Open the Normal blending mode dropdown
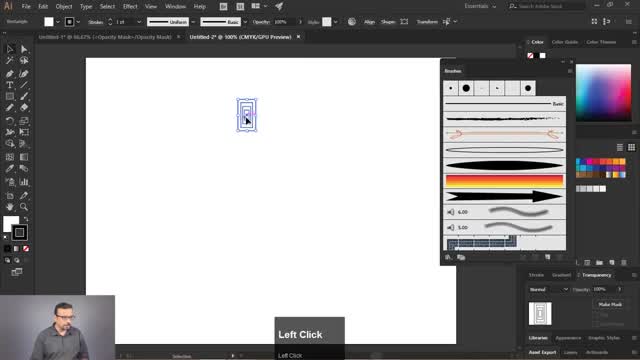Viewport: 640px width, 360px height. 548,289
